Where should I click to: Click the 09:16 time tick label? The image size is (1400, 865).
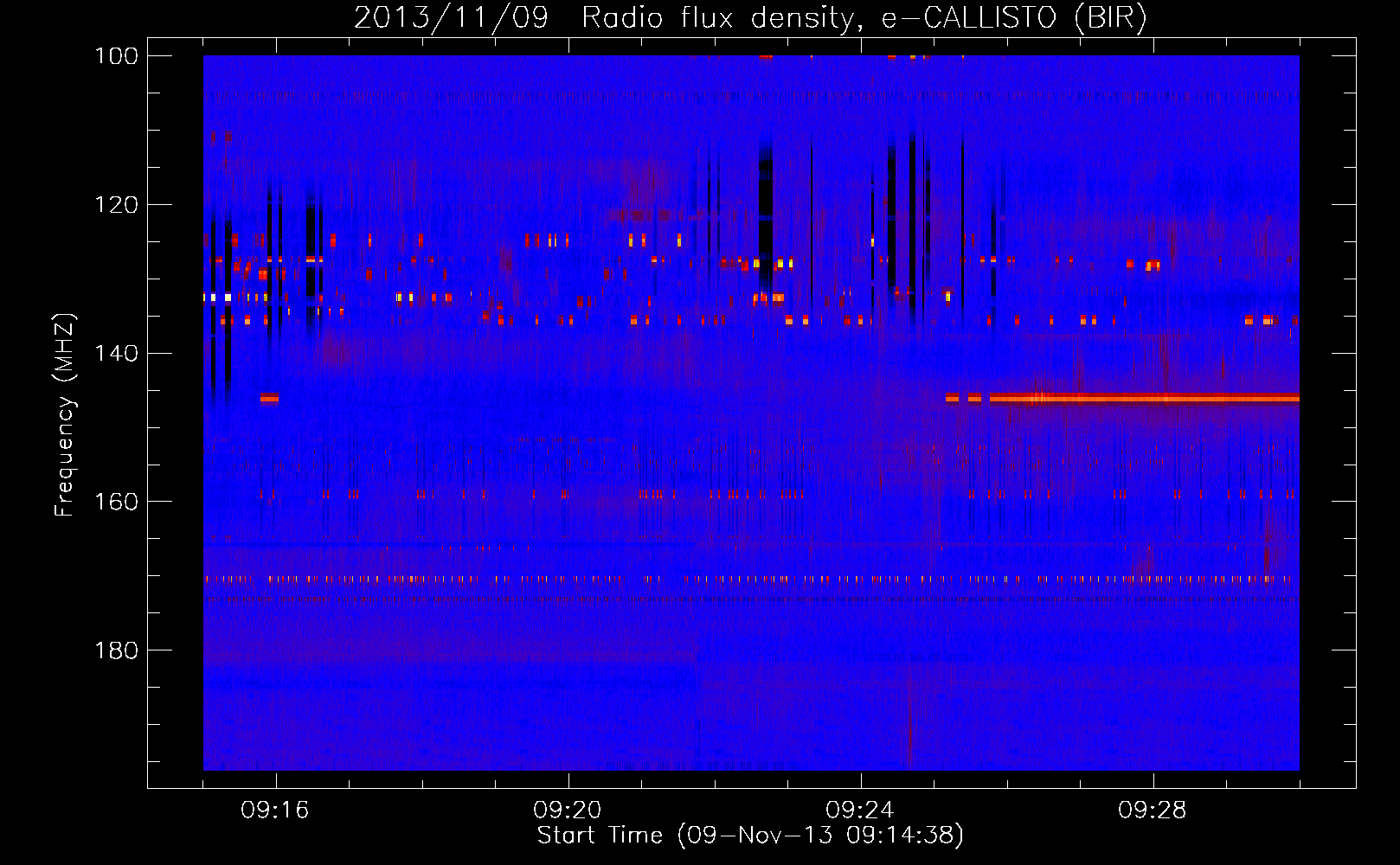[275, 811]
